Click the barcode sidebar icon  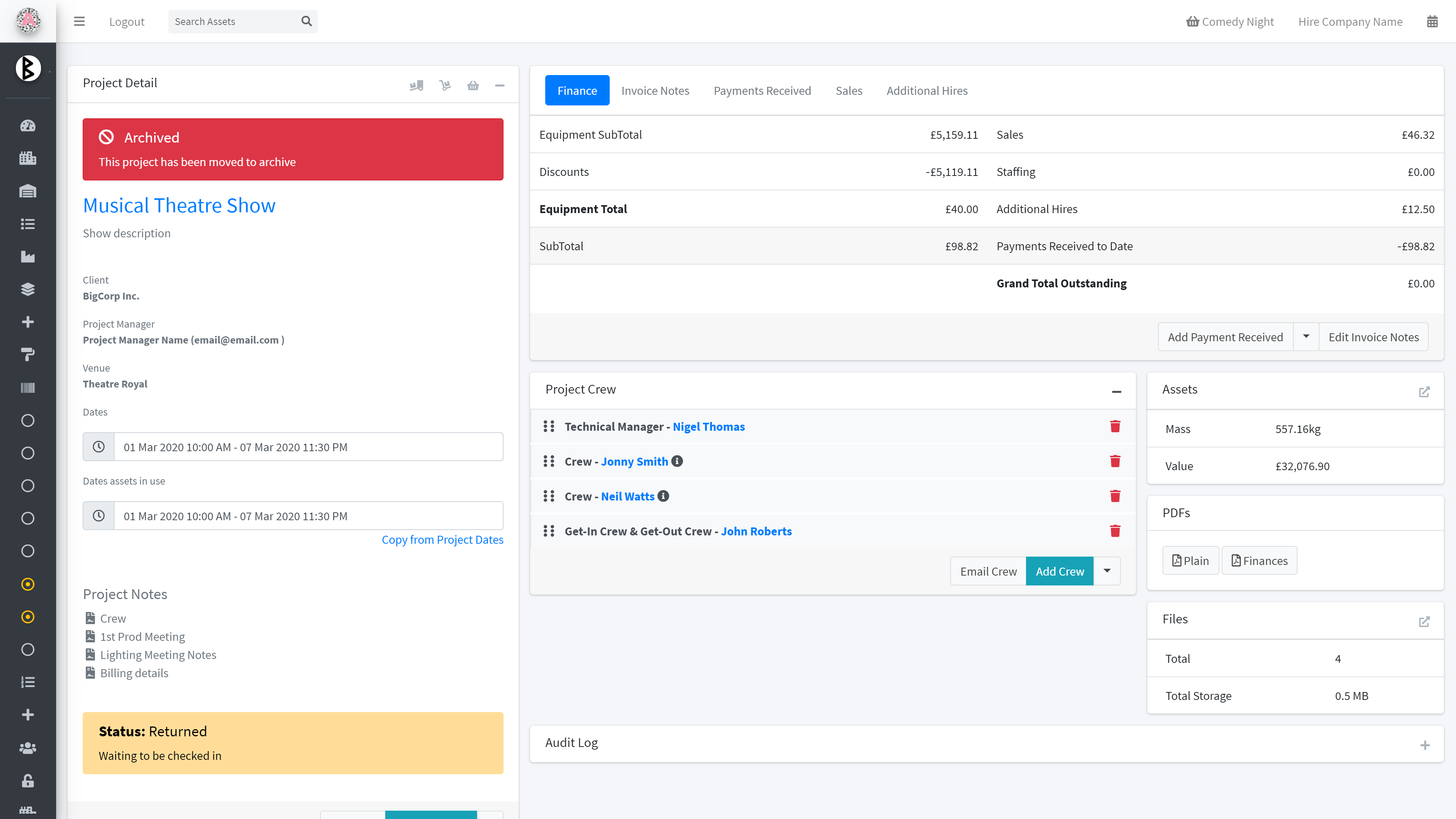click(x=28, y=388)
